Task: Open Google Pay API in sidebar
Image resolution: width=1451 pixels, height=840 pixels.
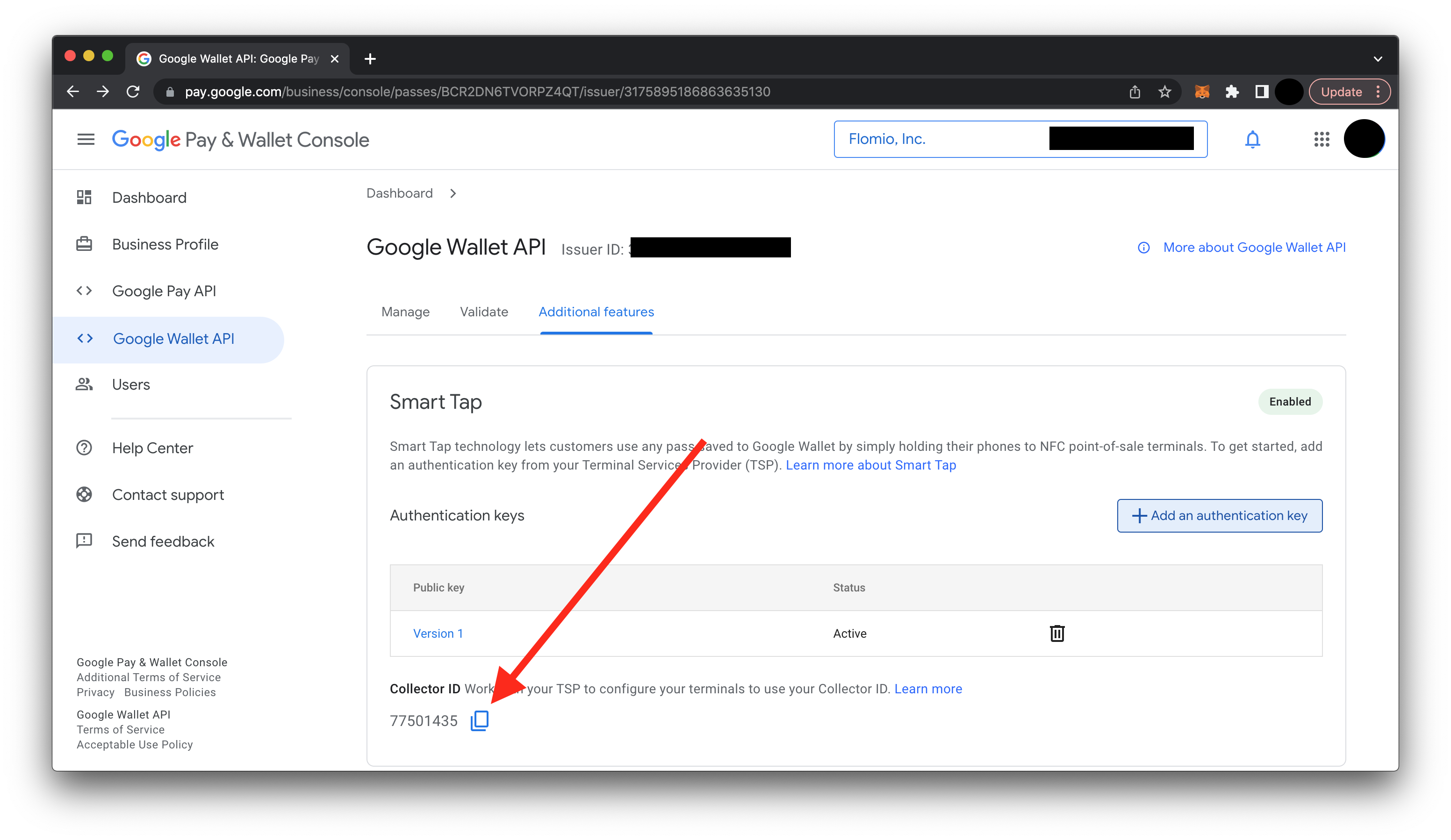Action: (x=164, y=291)
